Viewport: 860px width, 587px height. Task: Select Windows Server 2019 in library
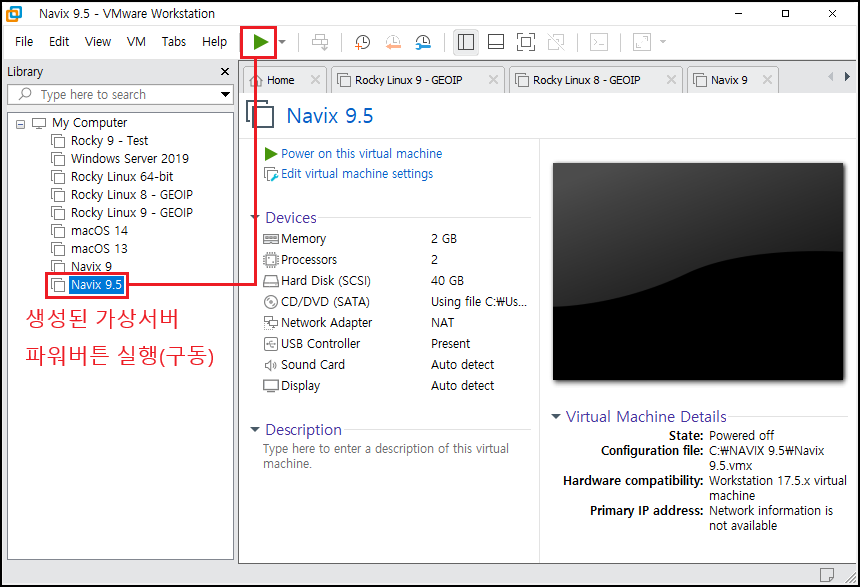129,159
